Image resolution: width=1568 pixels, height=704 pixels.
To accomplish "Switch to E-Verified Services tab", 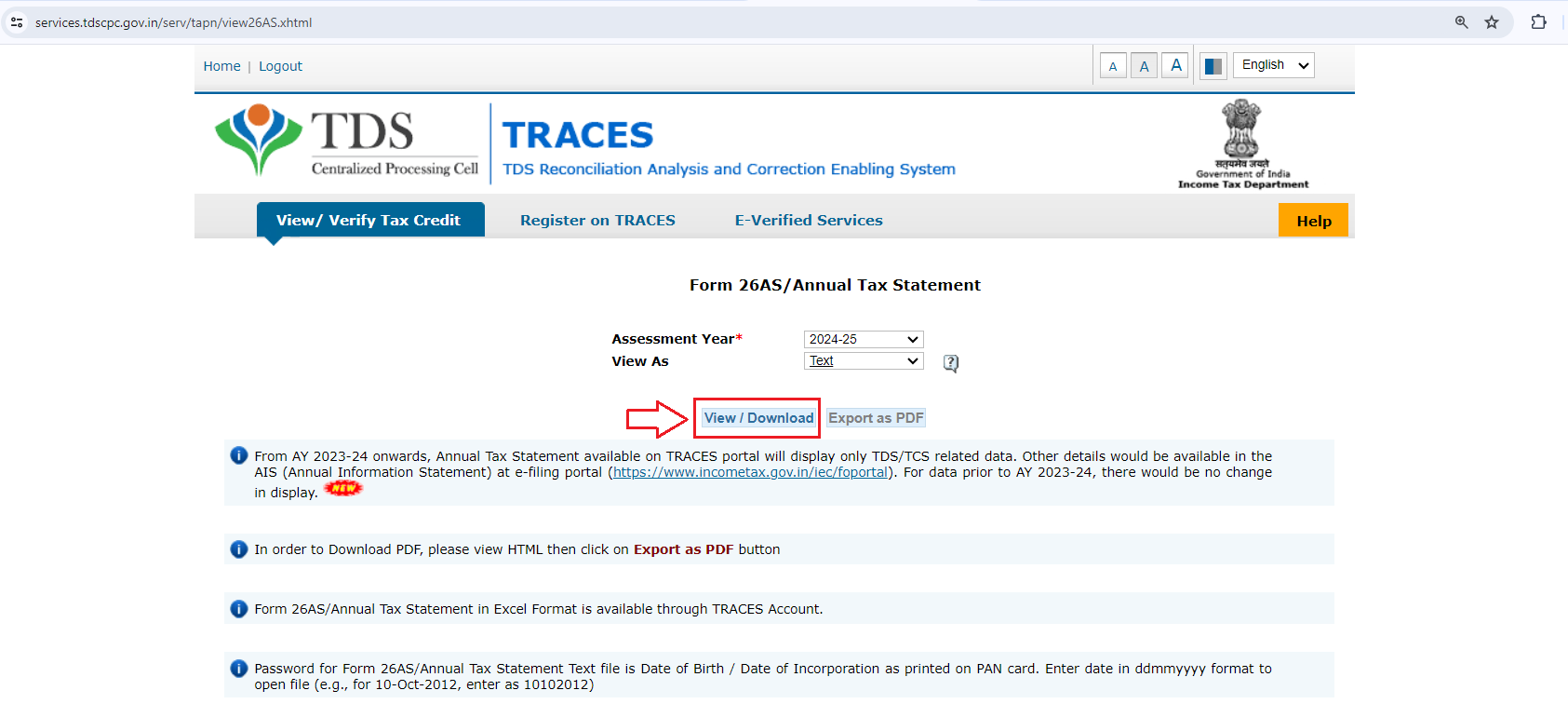I will pos(809,220).
